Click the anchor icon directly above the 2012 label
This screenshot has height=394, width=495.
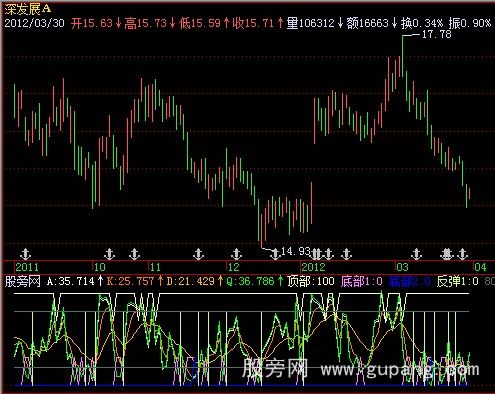[316, 254]
